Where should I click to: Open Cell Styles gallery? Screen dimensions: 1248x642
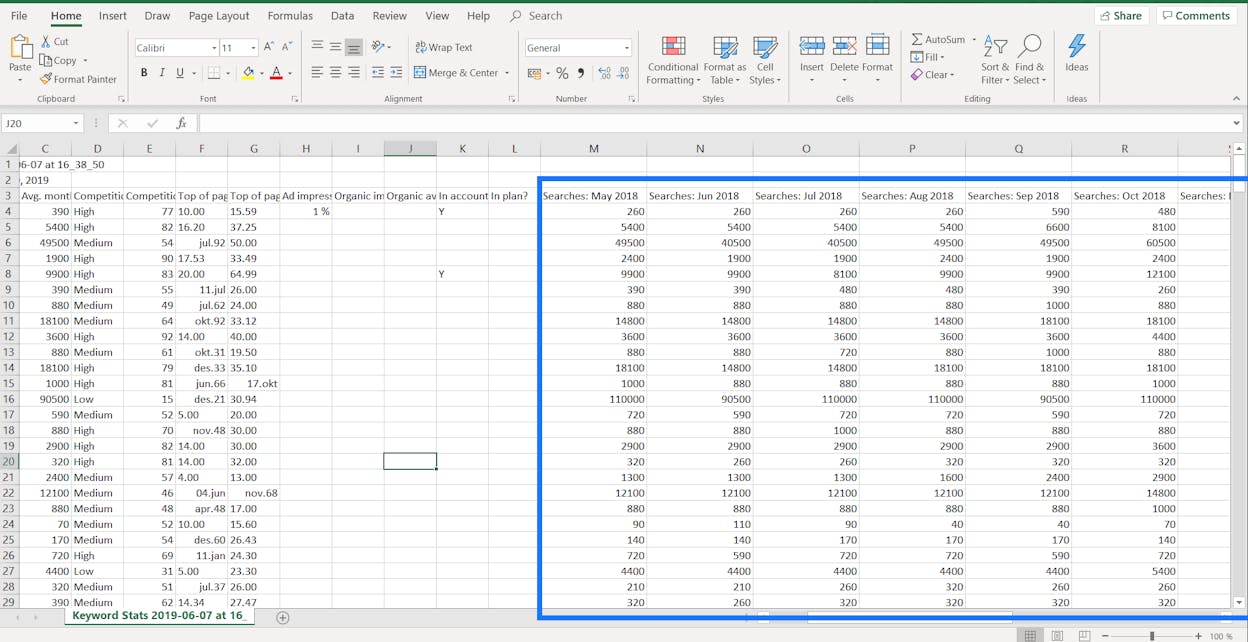(765, 60)
